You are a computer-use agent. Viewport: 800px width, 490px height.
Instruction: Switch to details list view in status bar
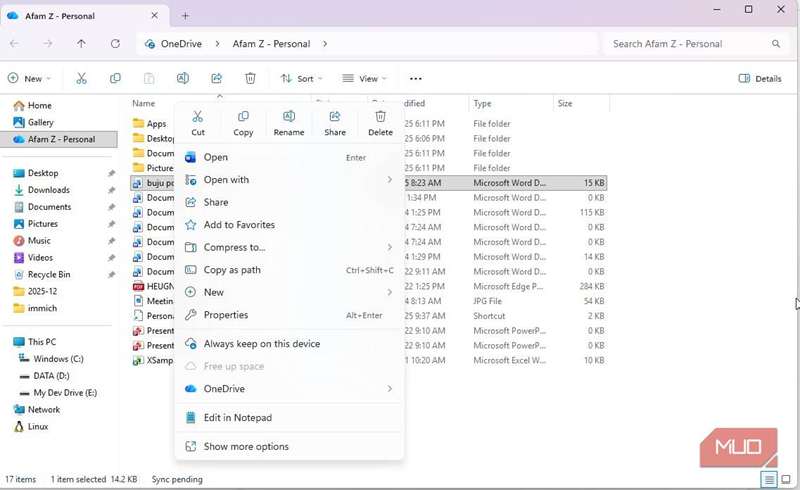pos(769,480)
